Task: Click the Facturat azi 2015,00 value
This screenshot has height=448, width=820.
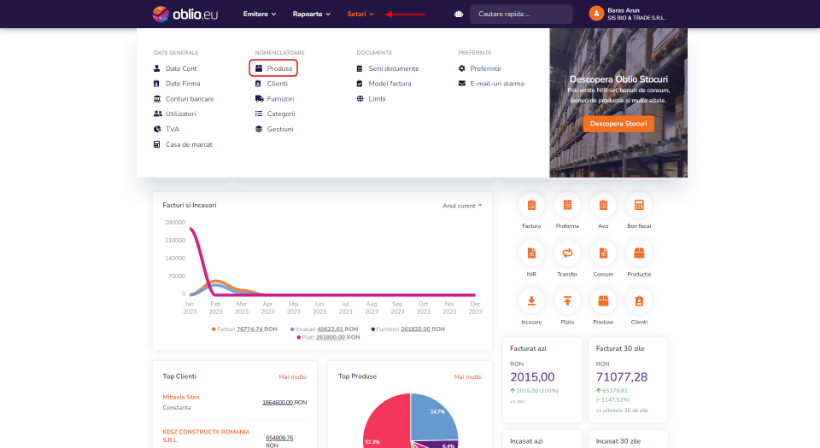Action: tap(532, 377)
